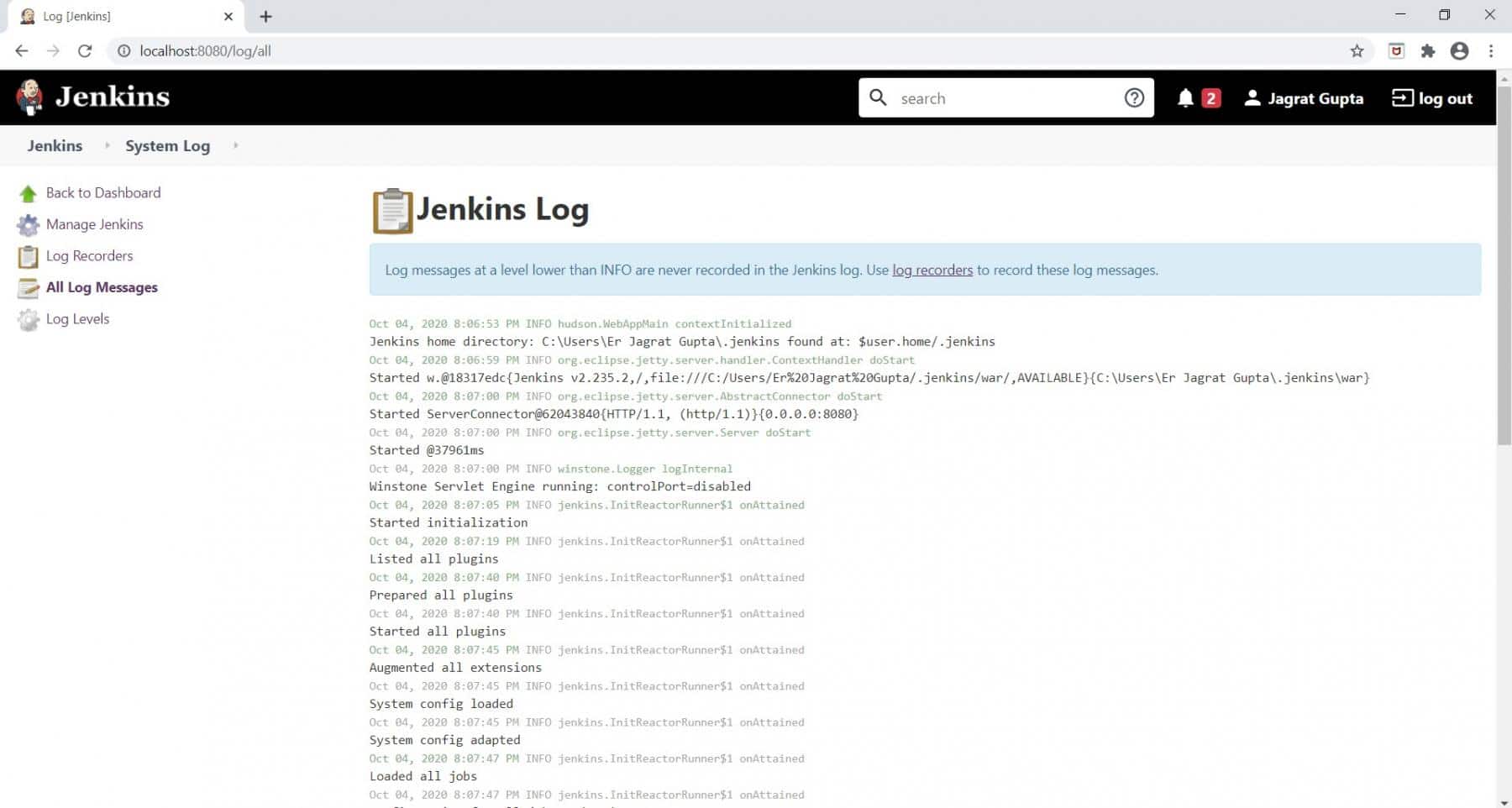
Task: Click the Log Levels gear icon
Action: (28, 318)
